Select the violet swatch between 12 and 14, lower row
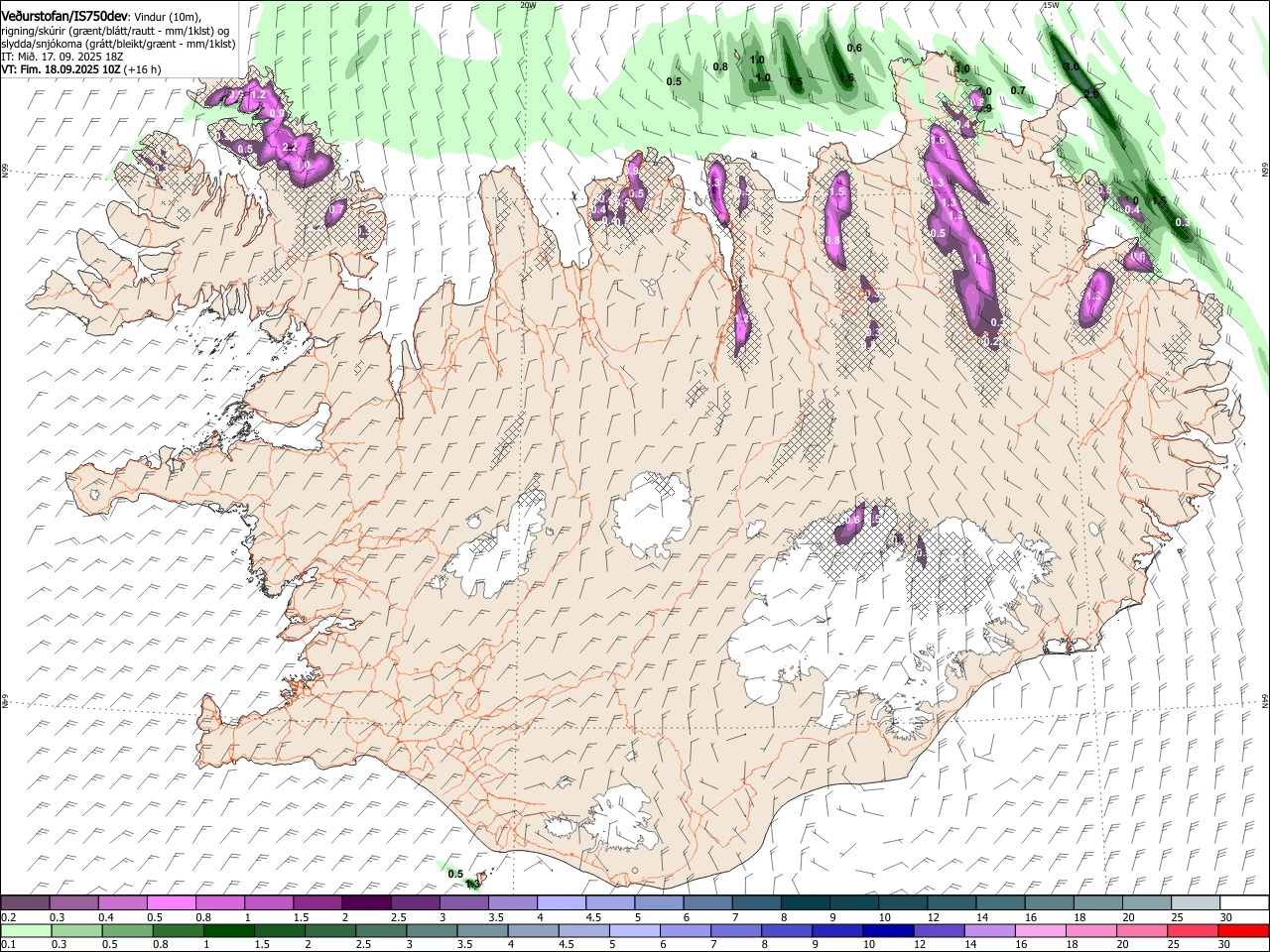The width and height of the screenshot is (1270, 952). coord(938,930)
